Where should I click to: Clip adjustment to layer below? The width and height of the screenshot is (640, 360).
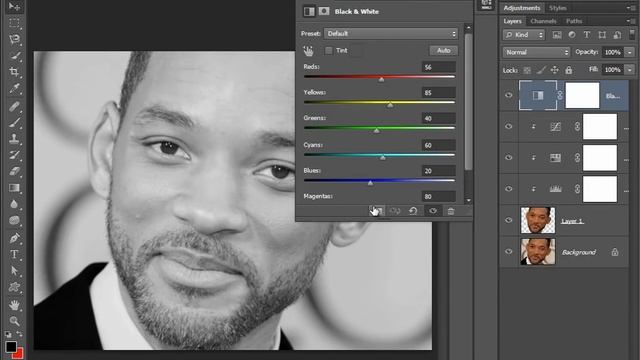[x=378, y=211]
